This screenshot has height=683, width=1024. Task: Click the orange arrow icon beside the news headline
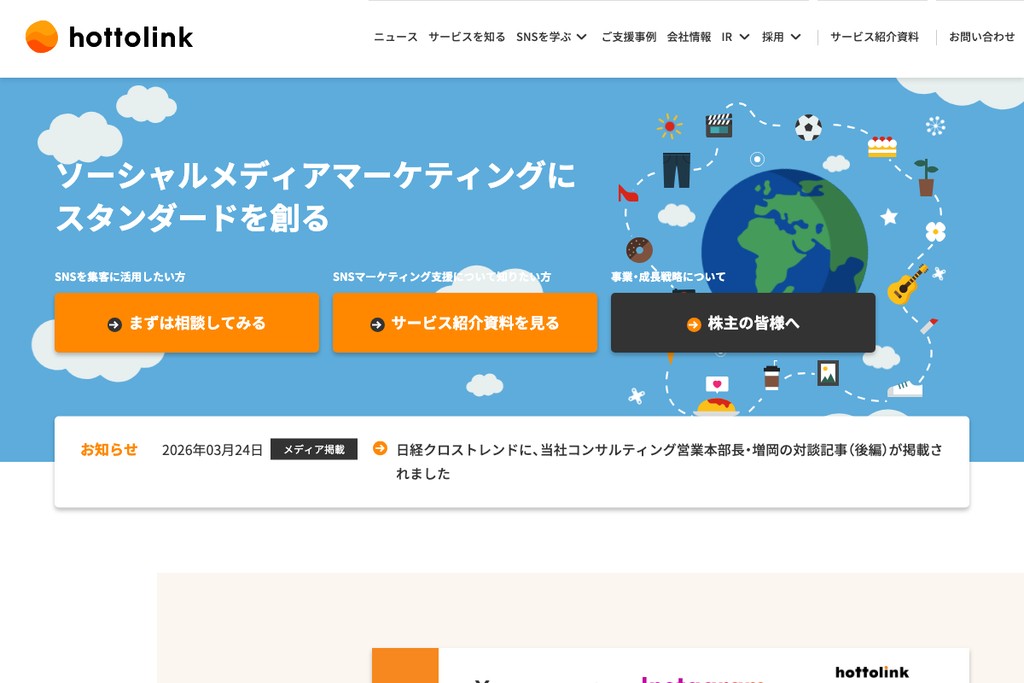tap(380, 448)
